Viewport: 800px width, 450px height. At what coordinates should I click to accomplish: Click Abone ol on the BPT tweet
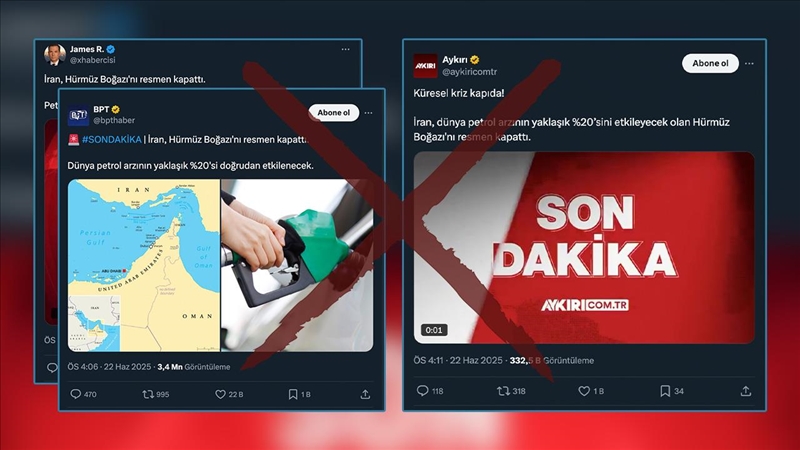pos(334,113)
